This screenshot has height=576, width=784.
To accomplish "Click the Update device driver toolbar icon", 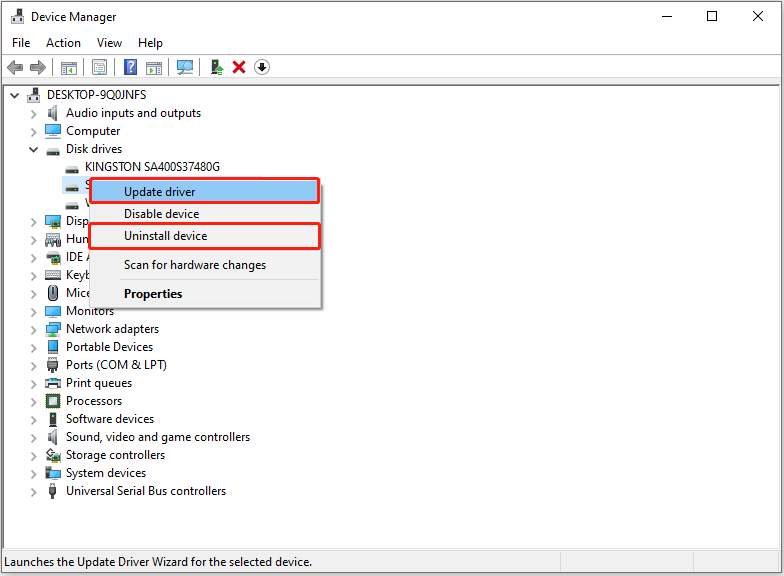I will (216, 67).
